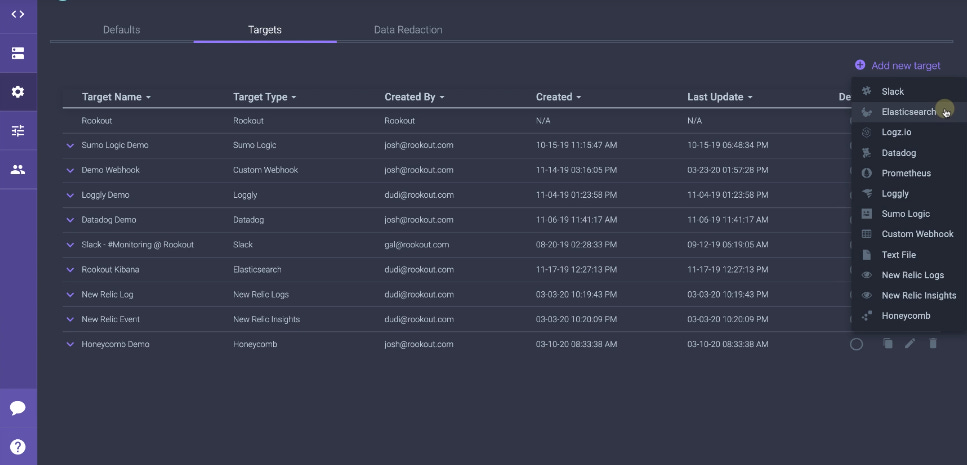Click the New Relic Event target name

[x=110, y=319]
